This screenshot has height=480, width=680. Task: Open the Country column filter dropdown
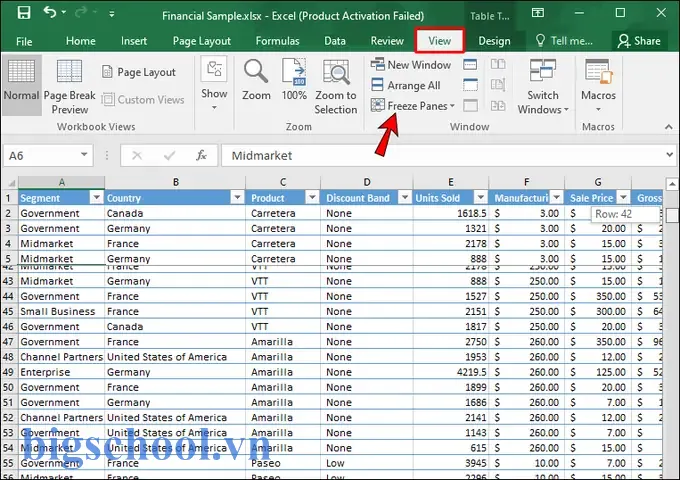point(237,198)
